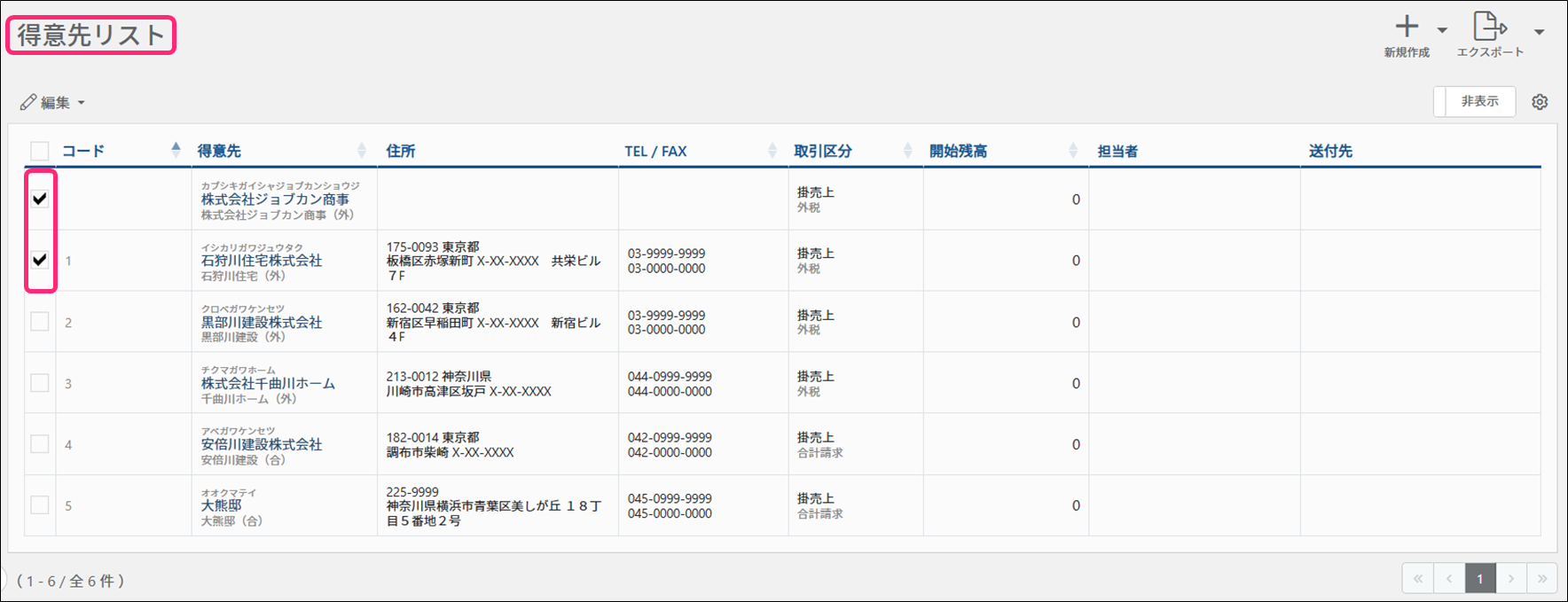The height and width of the screenshot is (602, 1568).
Task: Click the エクスポート document icon
Action: coord(1489,27)
